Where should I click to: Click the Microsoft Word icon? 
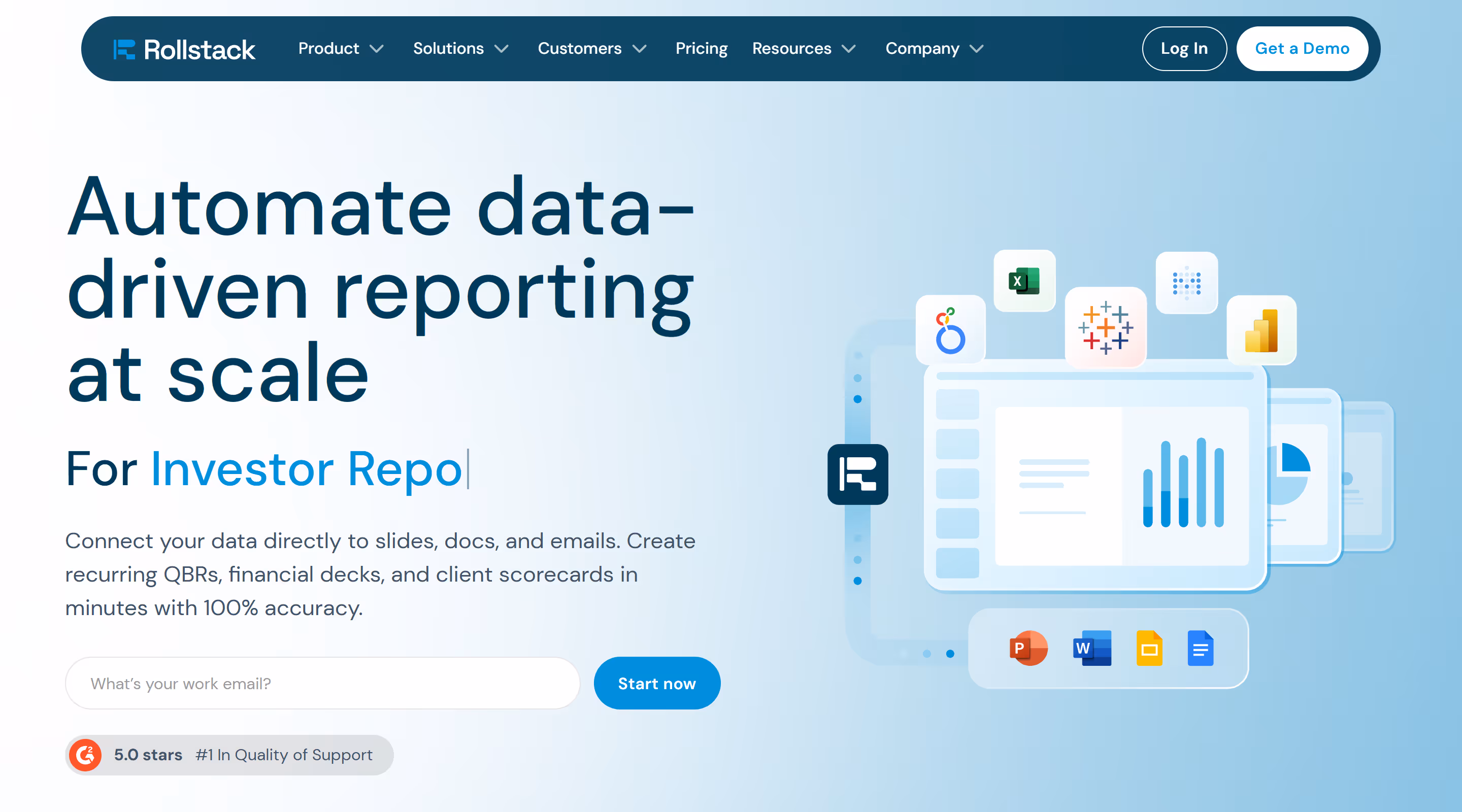(x=1092, y=648)
